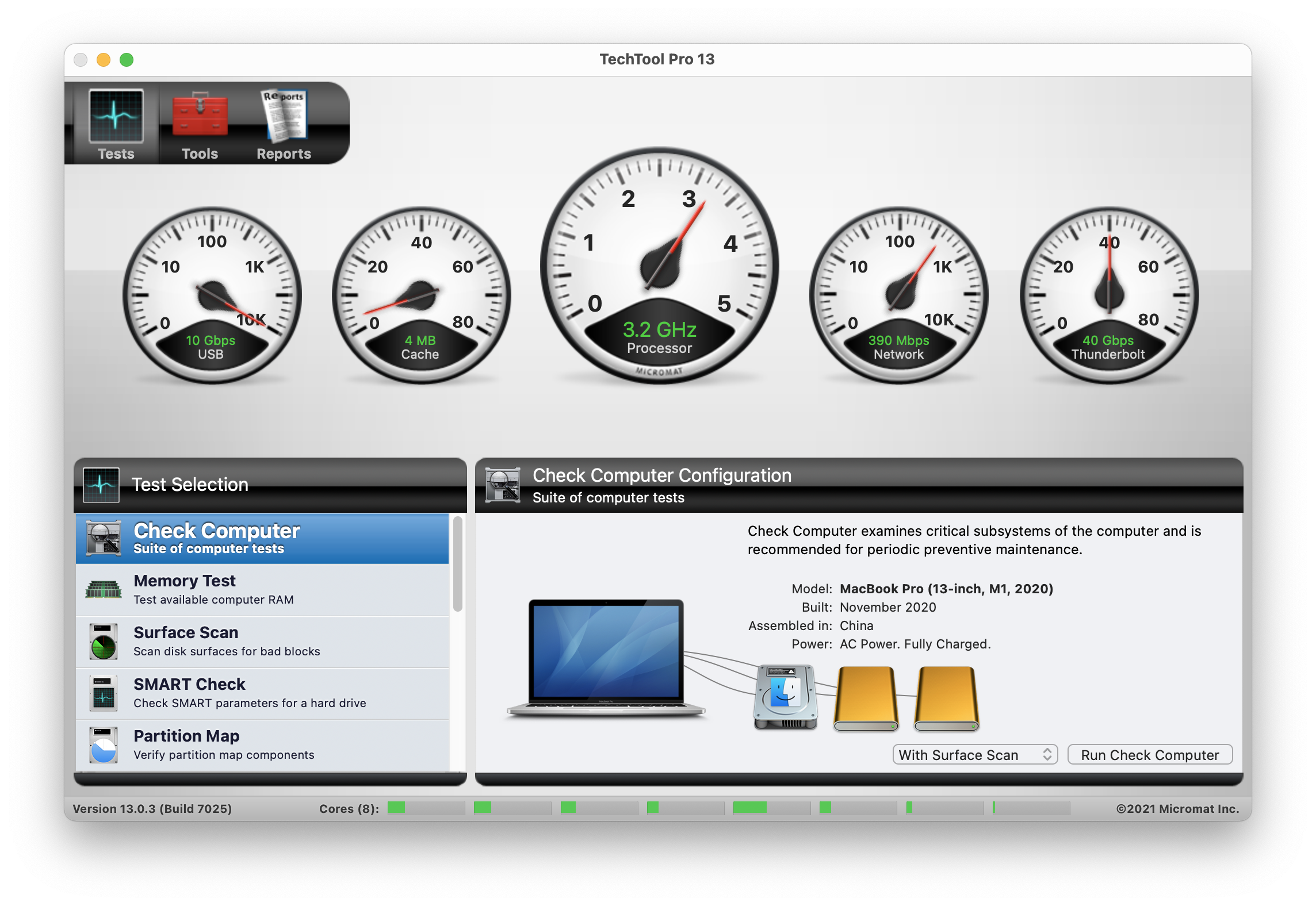Select the Finder startup drive icon
The width and height of the screenshot is (1316, 906).
(785, 697)
